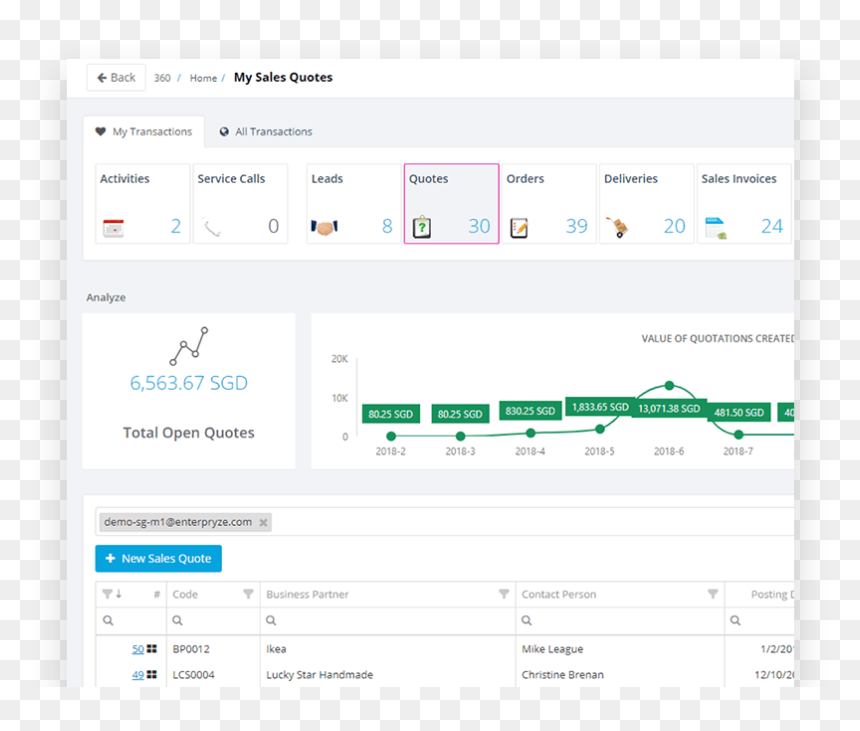The image size is (860, 731).
Task: Open the Activities calendar icon
Action: (114, 228)
